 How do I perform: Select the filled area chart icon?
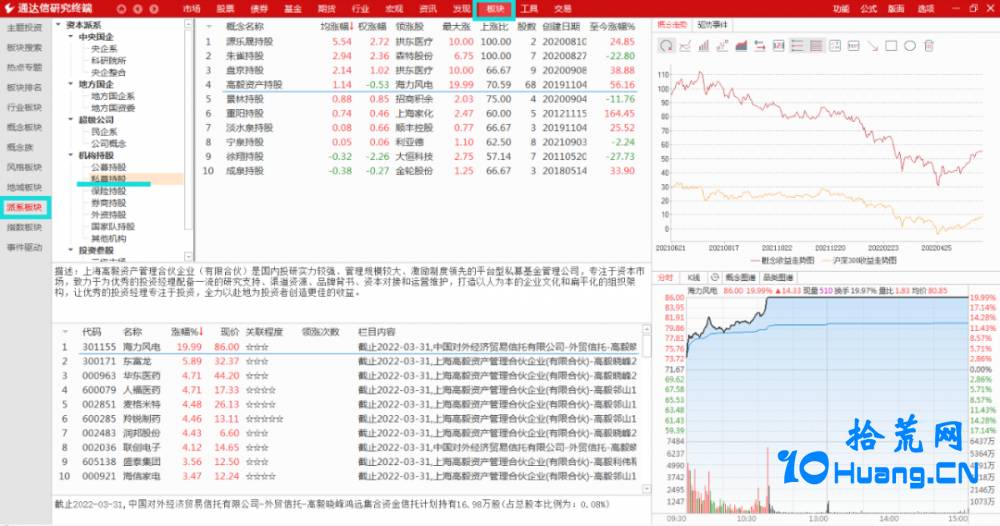pos(741,46)
